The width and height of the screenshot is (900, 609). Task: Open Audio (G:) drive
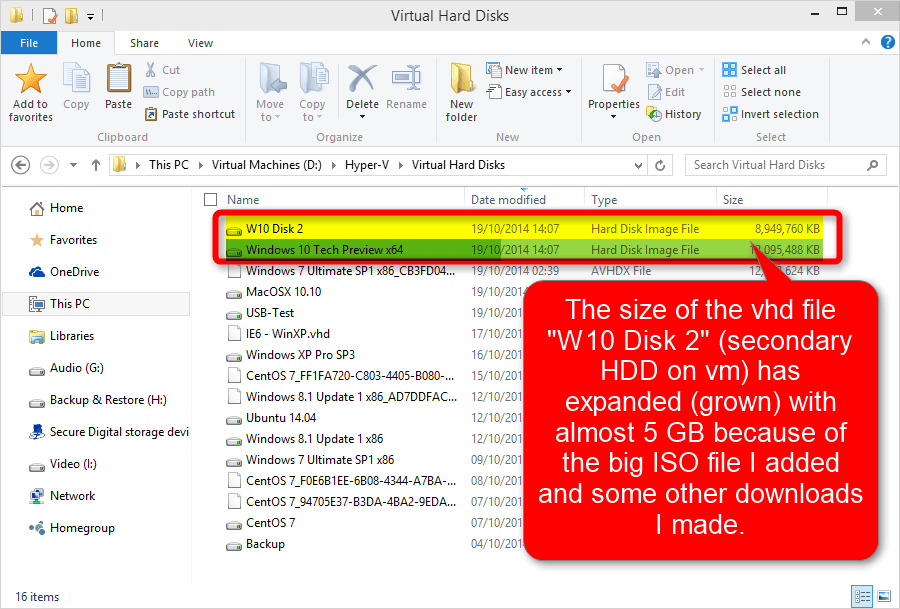point(67,368)
